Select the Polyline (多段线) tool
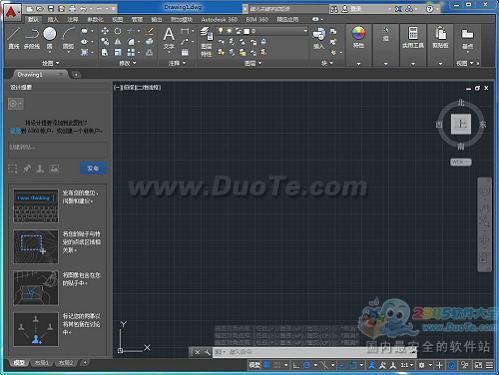The image size is (499, 375). point(32,38)
